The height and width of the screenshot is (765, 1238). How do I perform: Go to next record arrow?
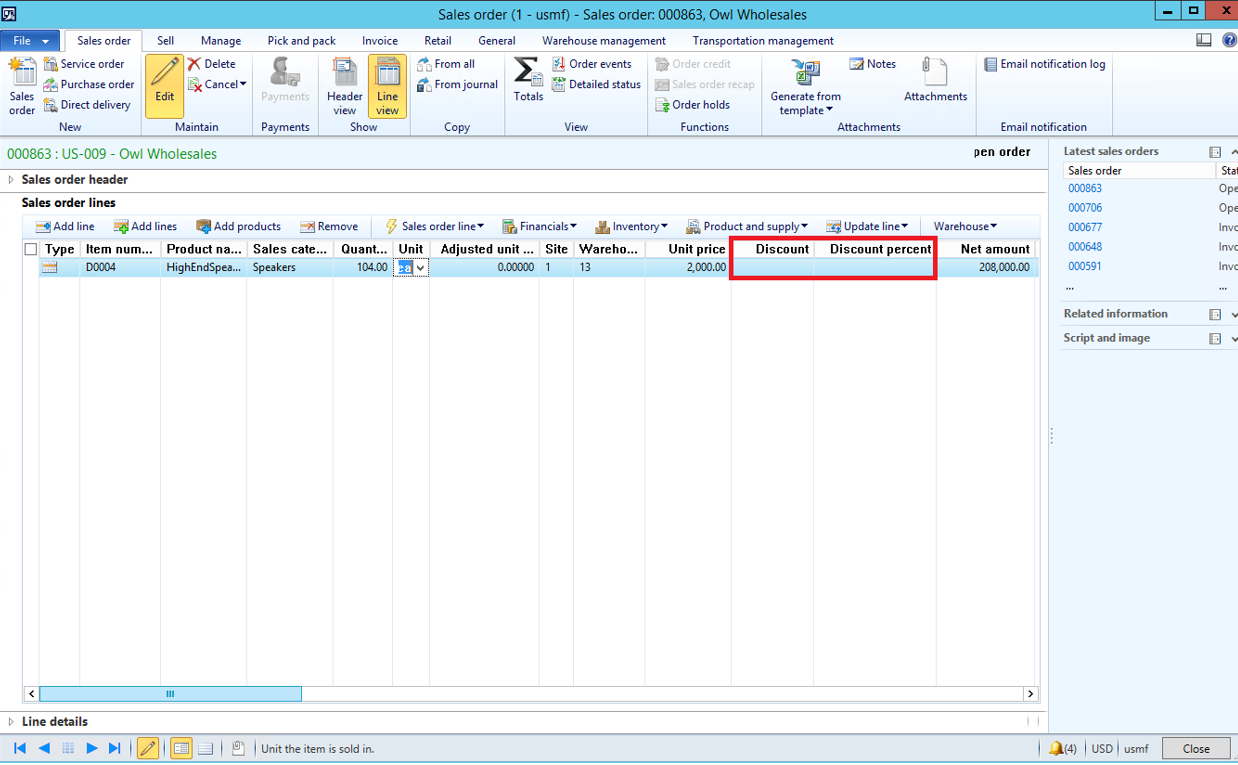tap(91, 748)
